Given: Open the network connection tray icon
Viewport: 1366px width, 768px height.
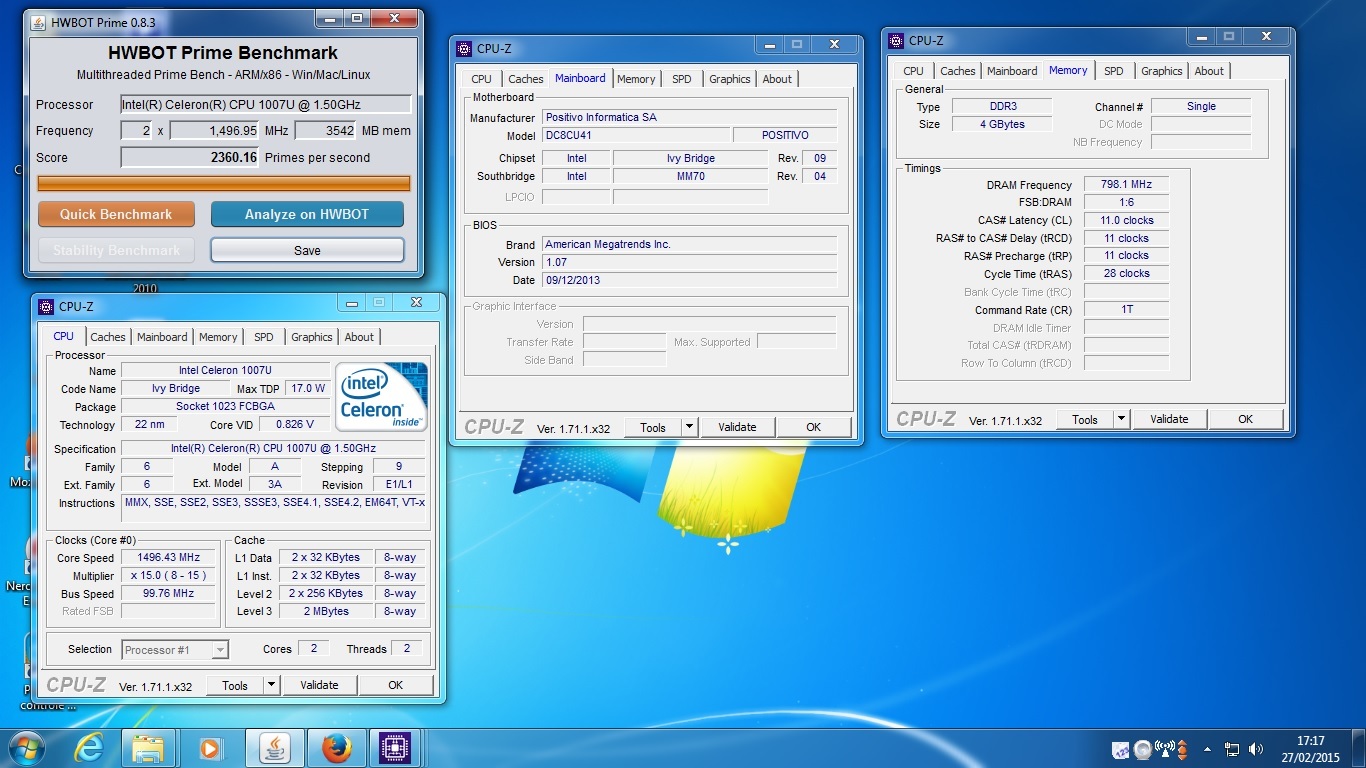Looking at the screenshot, I should [1232, 749].
